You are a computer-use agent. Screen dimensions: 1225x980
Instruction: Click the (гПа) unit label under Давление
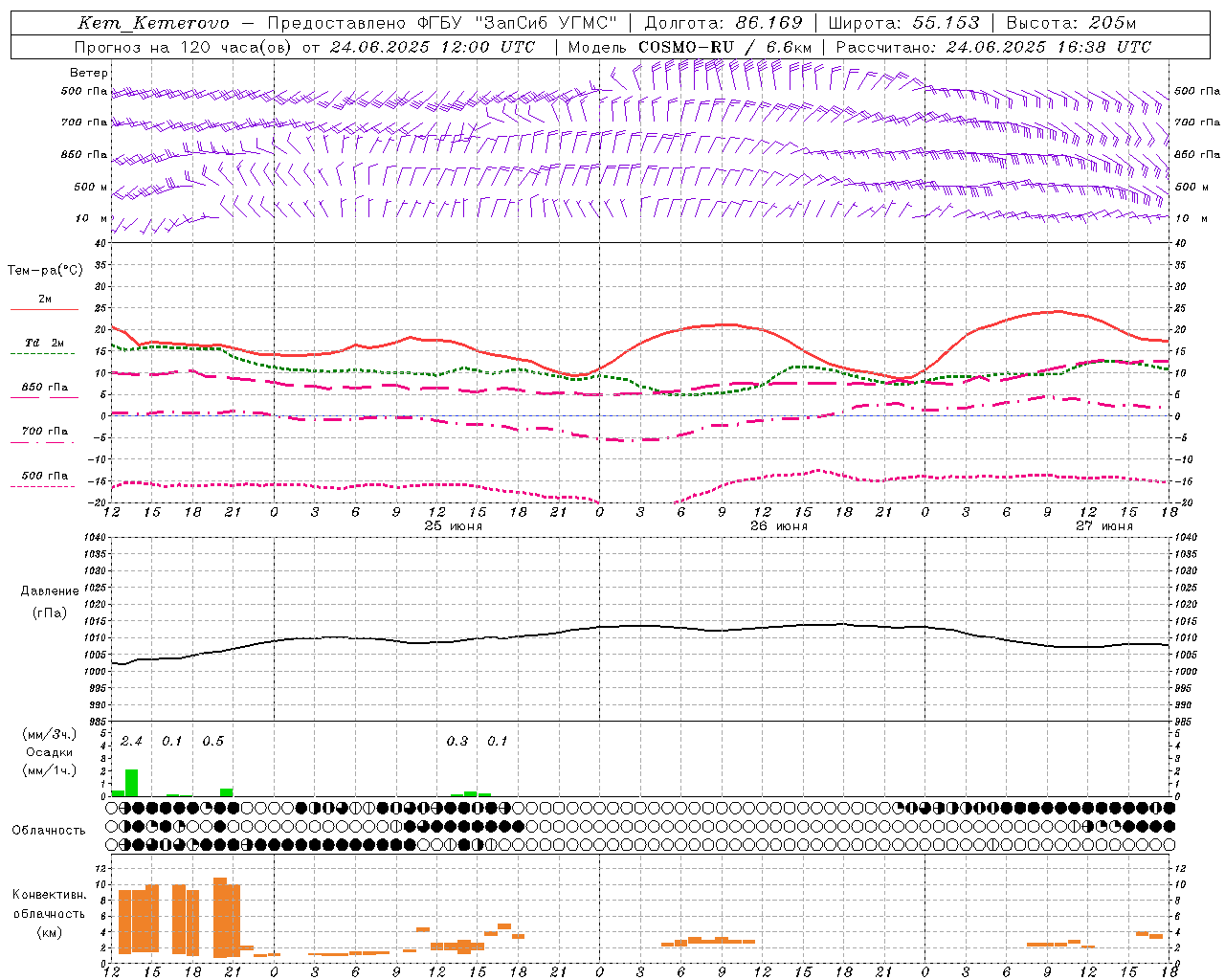point(50,613)
